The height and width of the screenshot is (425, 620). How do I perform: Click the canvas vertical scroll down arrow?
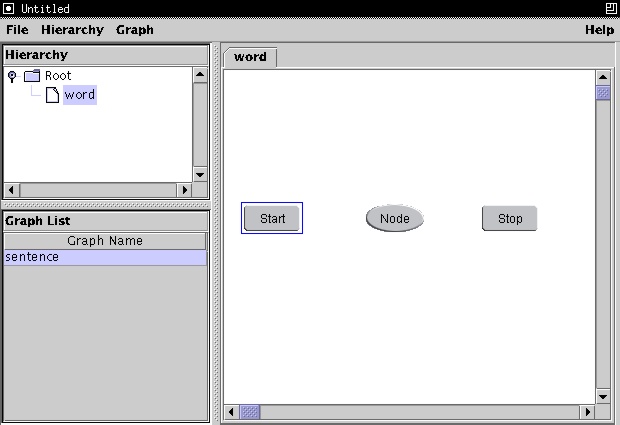click(x=603, y=397)
